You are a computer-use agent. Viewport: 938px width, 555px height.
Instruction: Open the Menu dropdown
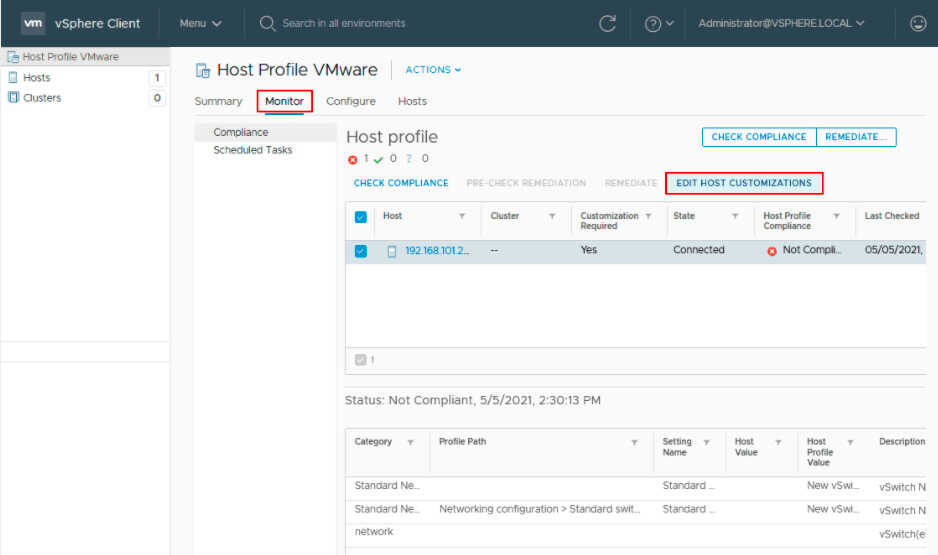[x=200, y=23]
